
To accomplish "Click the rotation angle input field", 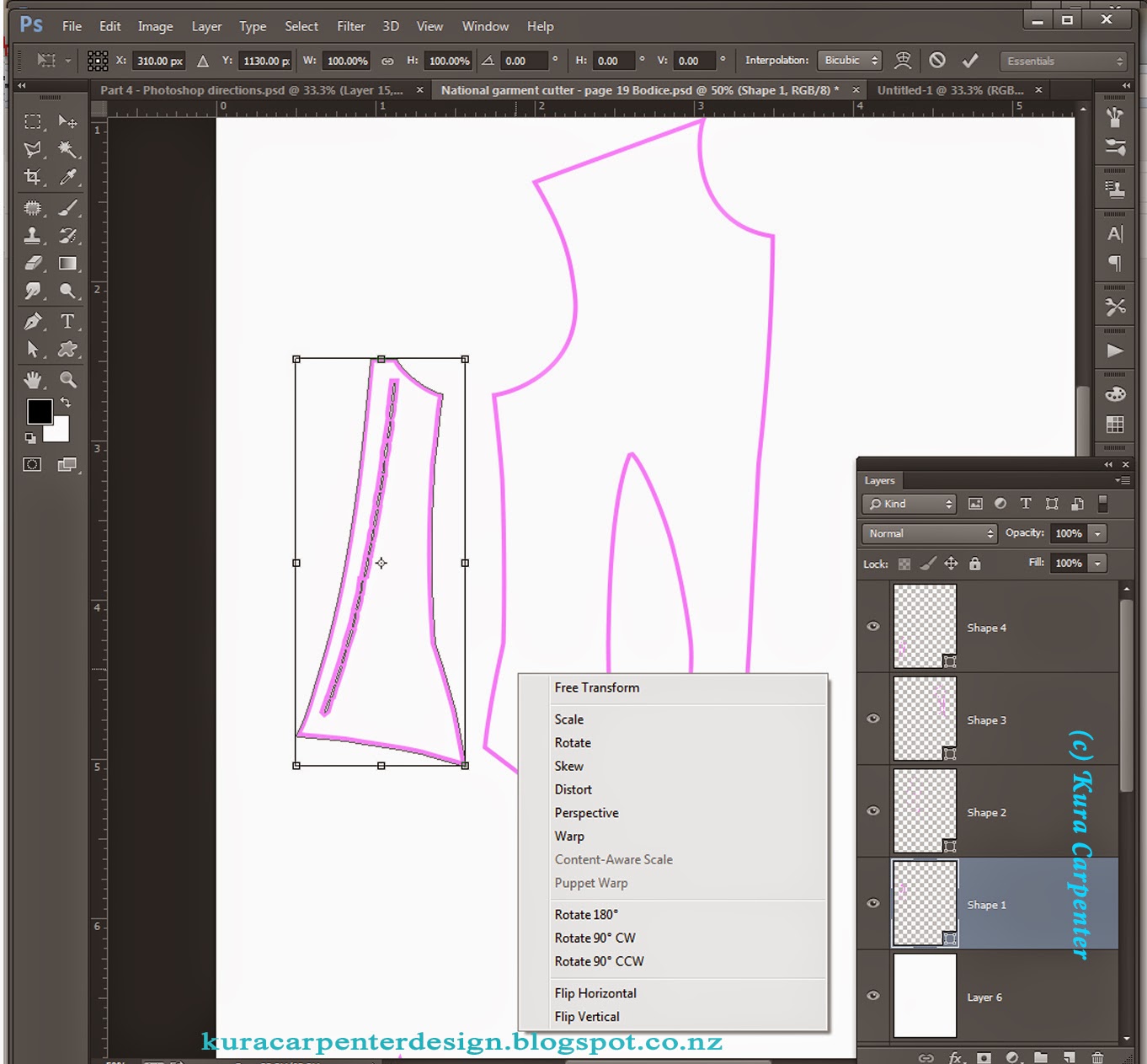I will pos(523,61).
